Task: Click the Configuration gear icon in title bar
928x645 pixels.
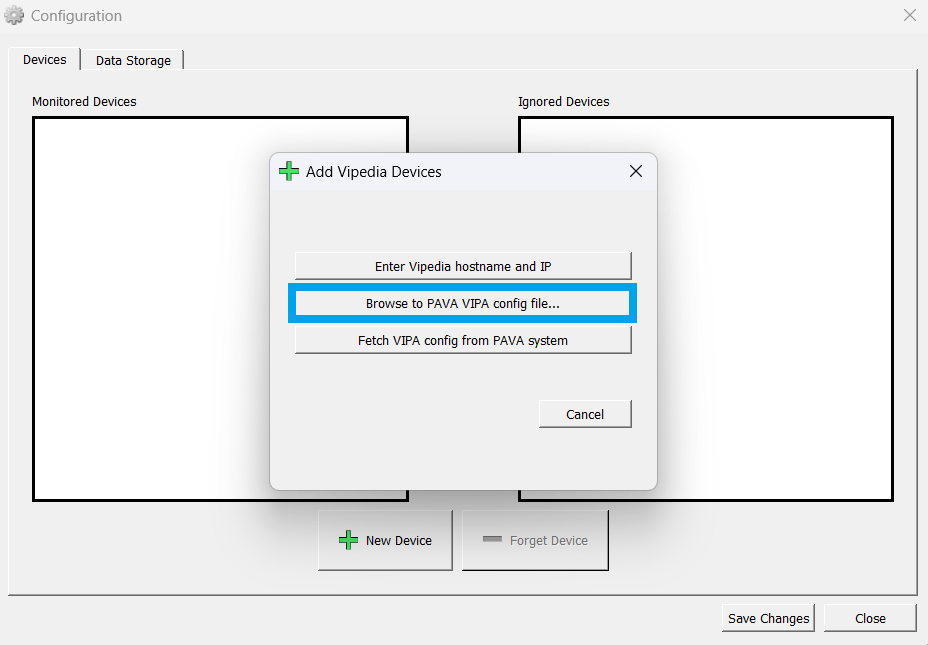Action: 14,15
